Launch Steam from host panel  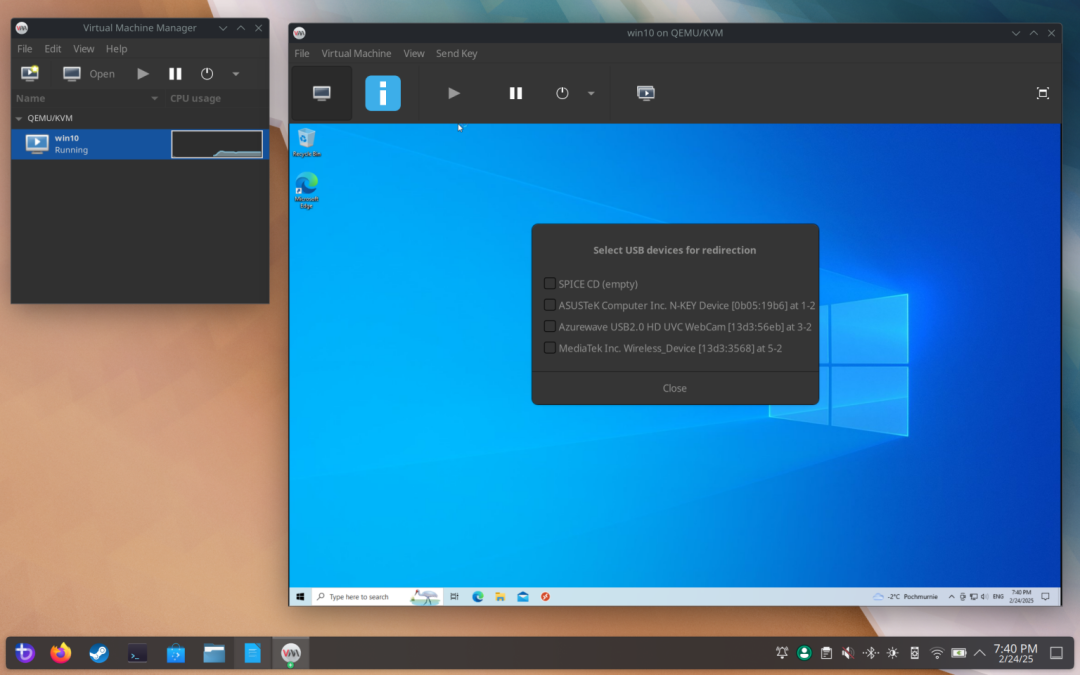click(98, 652)
